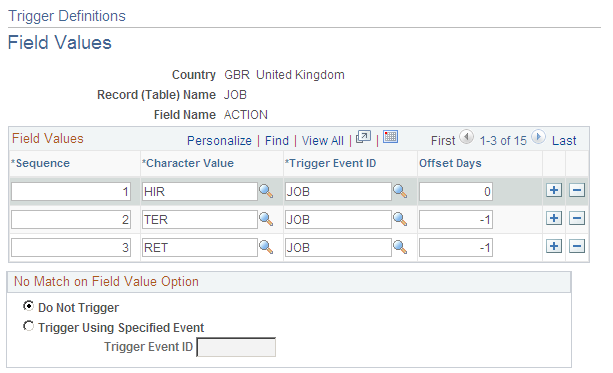613x373 pixels.
Task: Show previous rows arrow next to First
Action: tap(466, 137)
